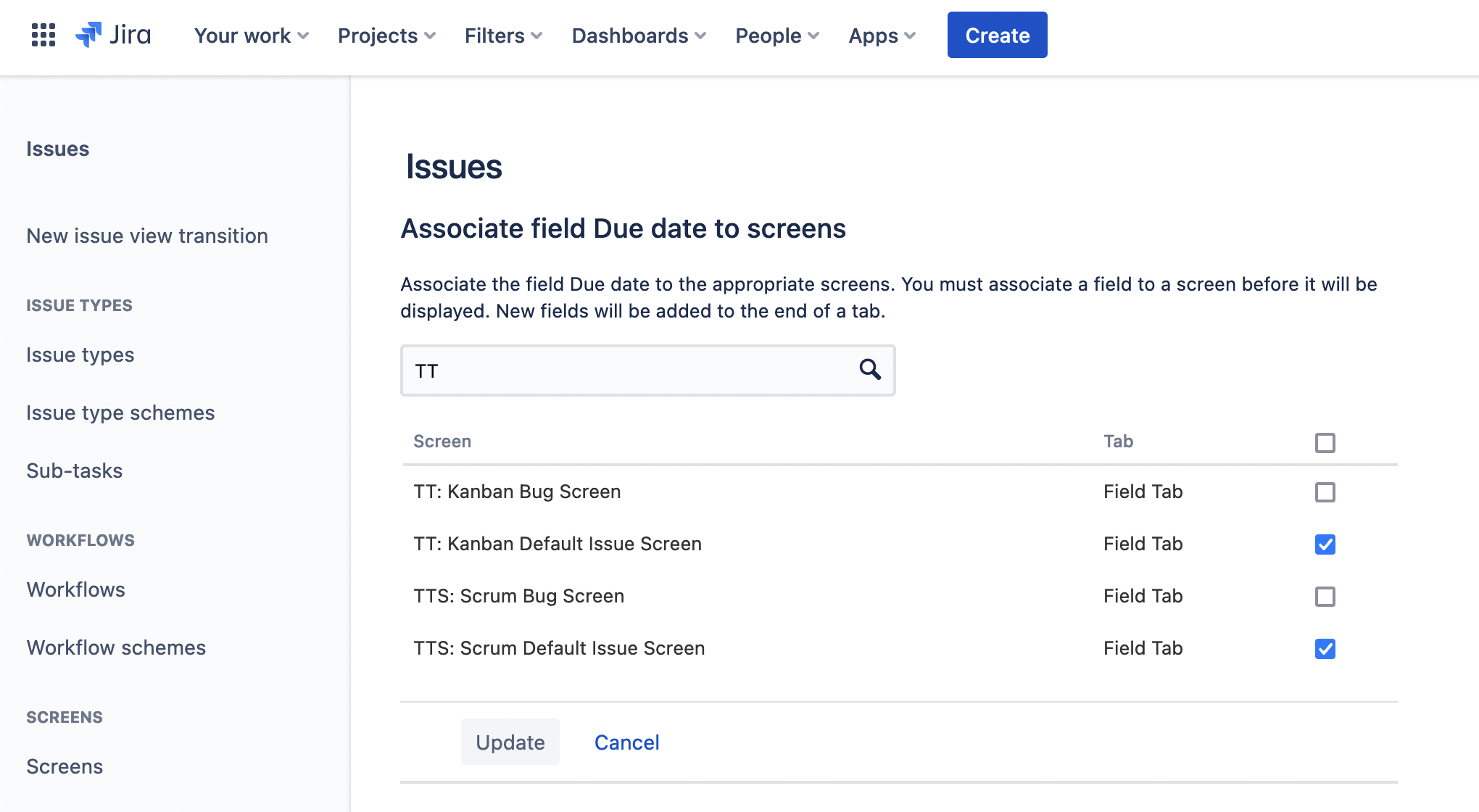Open the Dashboards menu
Image resolution: width=1479 pixels, height=812 pixels.
point(639,36)
